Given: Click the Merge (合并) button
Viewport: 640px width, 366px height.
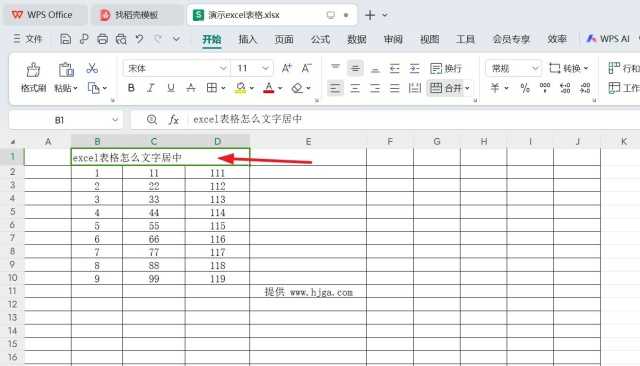Looking at the screenshot, I should click(x=446, y=88).
